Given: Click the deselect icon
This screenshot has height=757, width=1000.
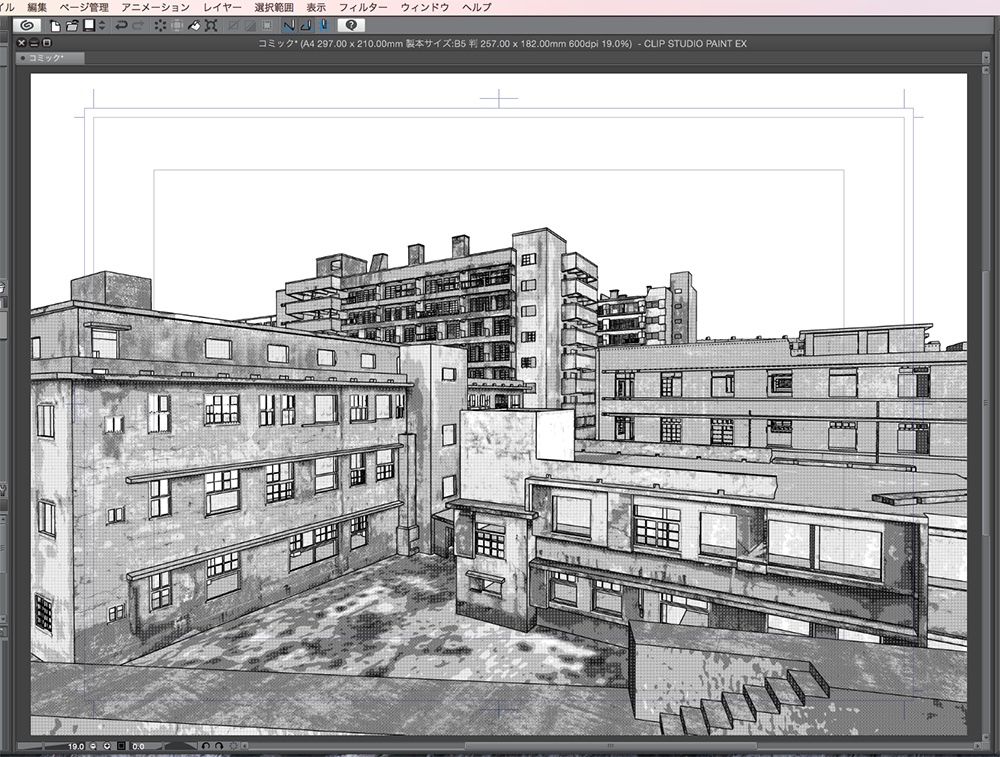Looking at the screenshot, I should point(233,26).
